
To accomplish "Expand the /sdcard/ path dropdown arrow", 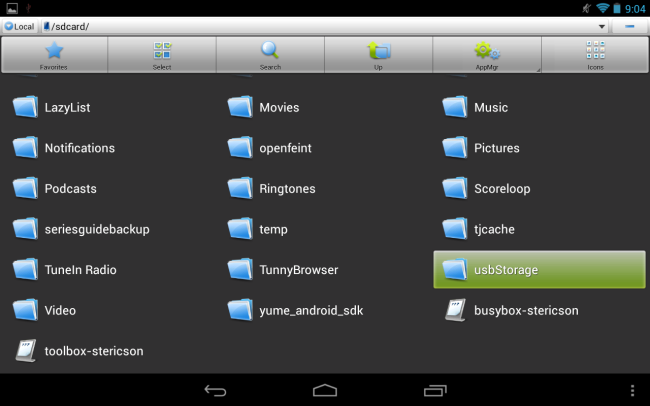I will pyautogui.click(x=601, y=27).
